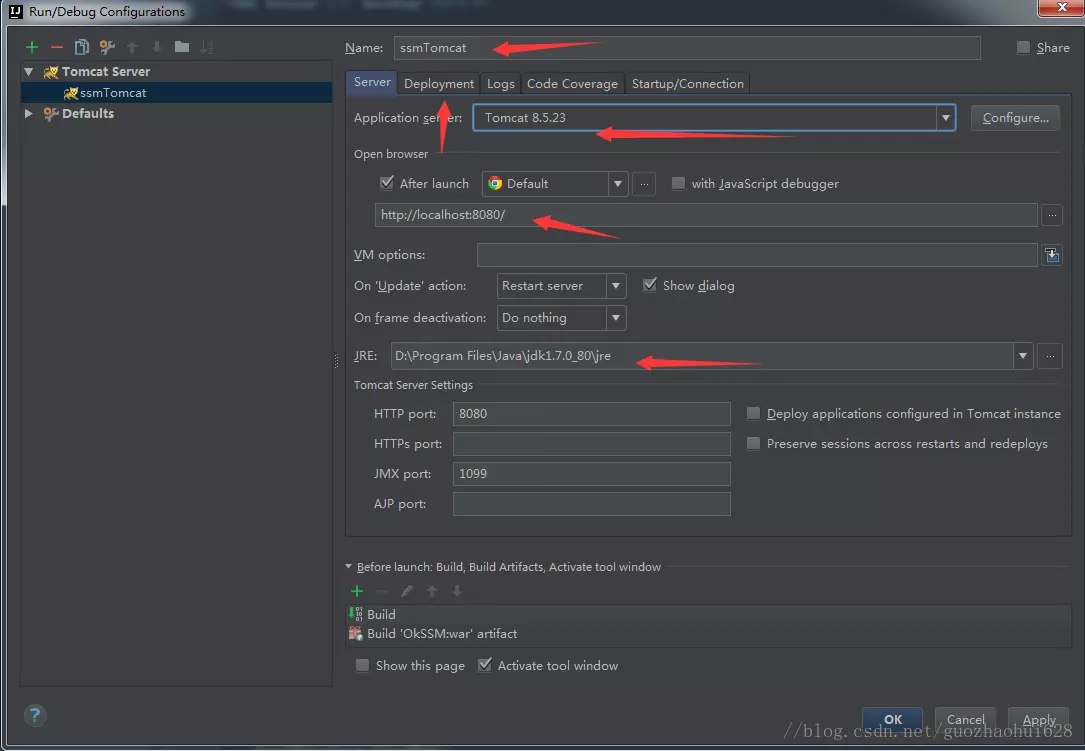The height and width of the screenshot is (751, 1085).
Task: Open browser selection ellipsis next to Default
Action: tap(644, 183)
